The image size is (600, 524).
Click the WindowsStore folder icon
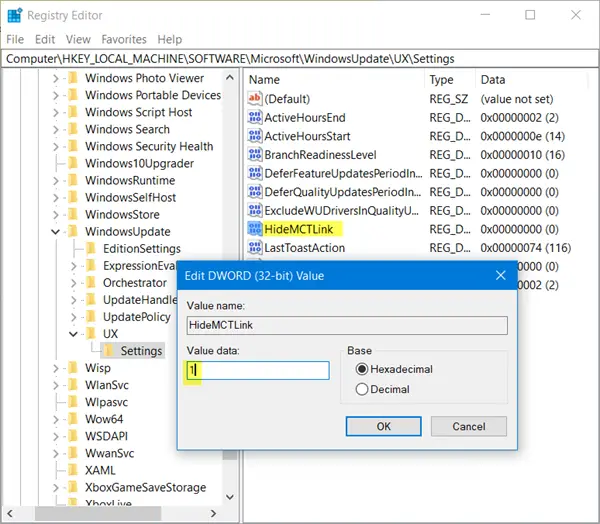point(73,214)
